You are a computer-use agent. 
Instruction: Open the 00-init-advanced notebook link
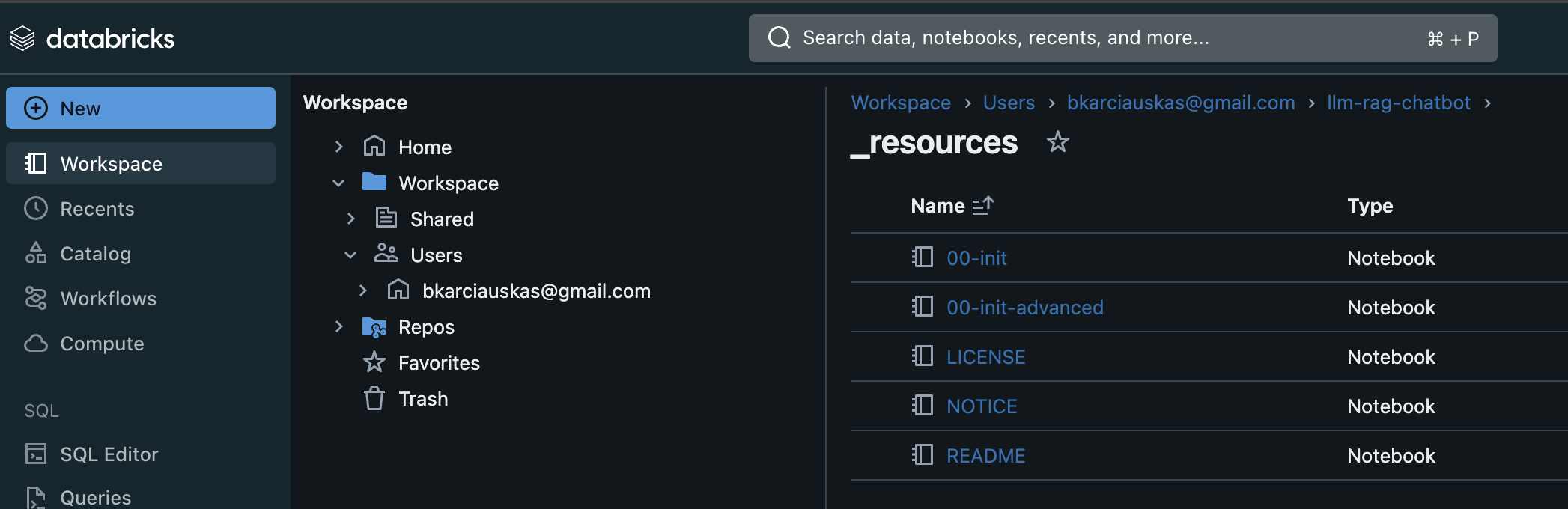coord(1024,308)
